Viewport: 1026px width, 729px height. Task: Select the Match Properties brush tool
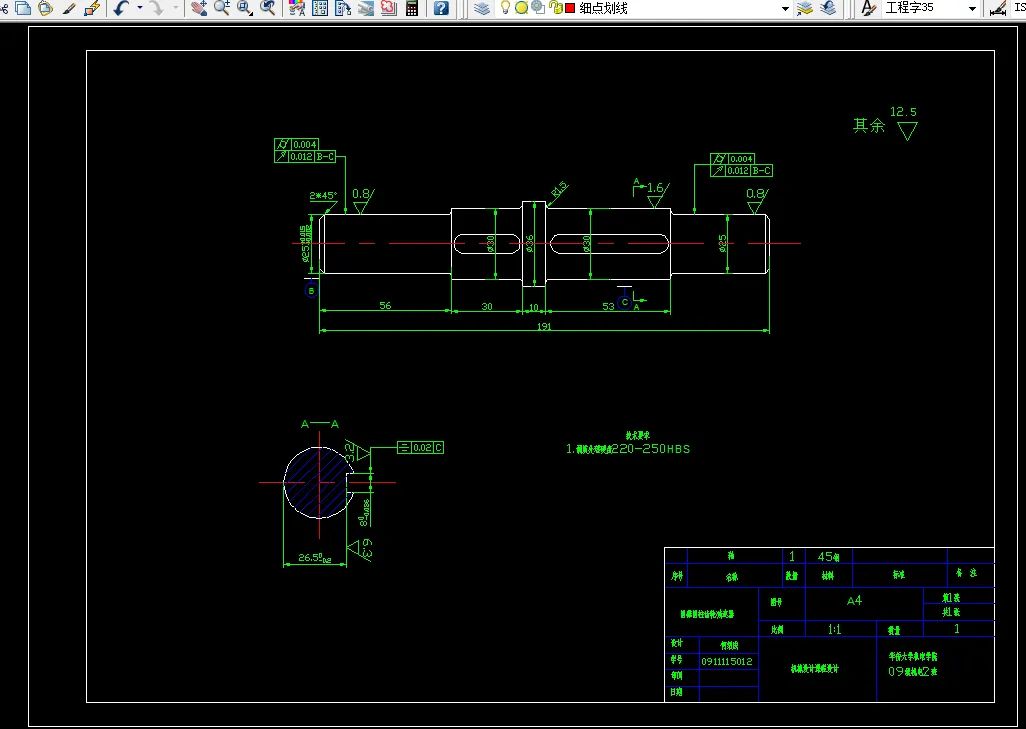click(69, 8)
